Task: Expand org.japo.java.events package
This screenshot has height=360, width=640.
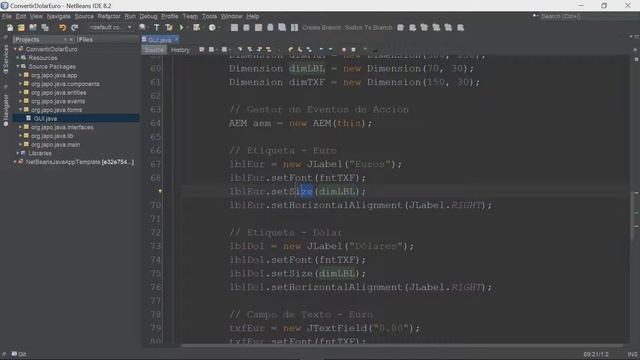Action: tap(20, 101)
